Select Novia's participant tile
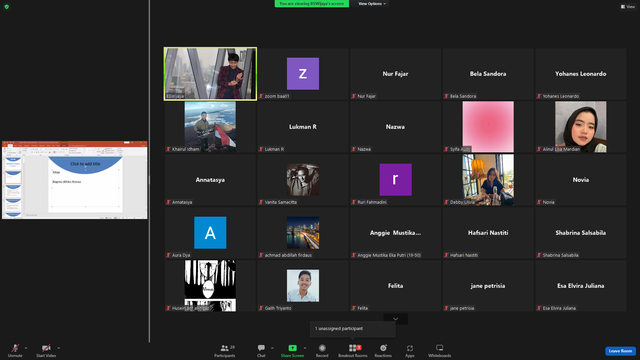The image size is (640, 360). point(581,180)
